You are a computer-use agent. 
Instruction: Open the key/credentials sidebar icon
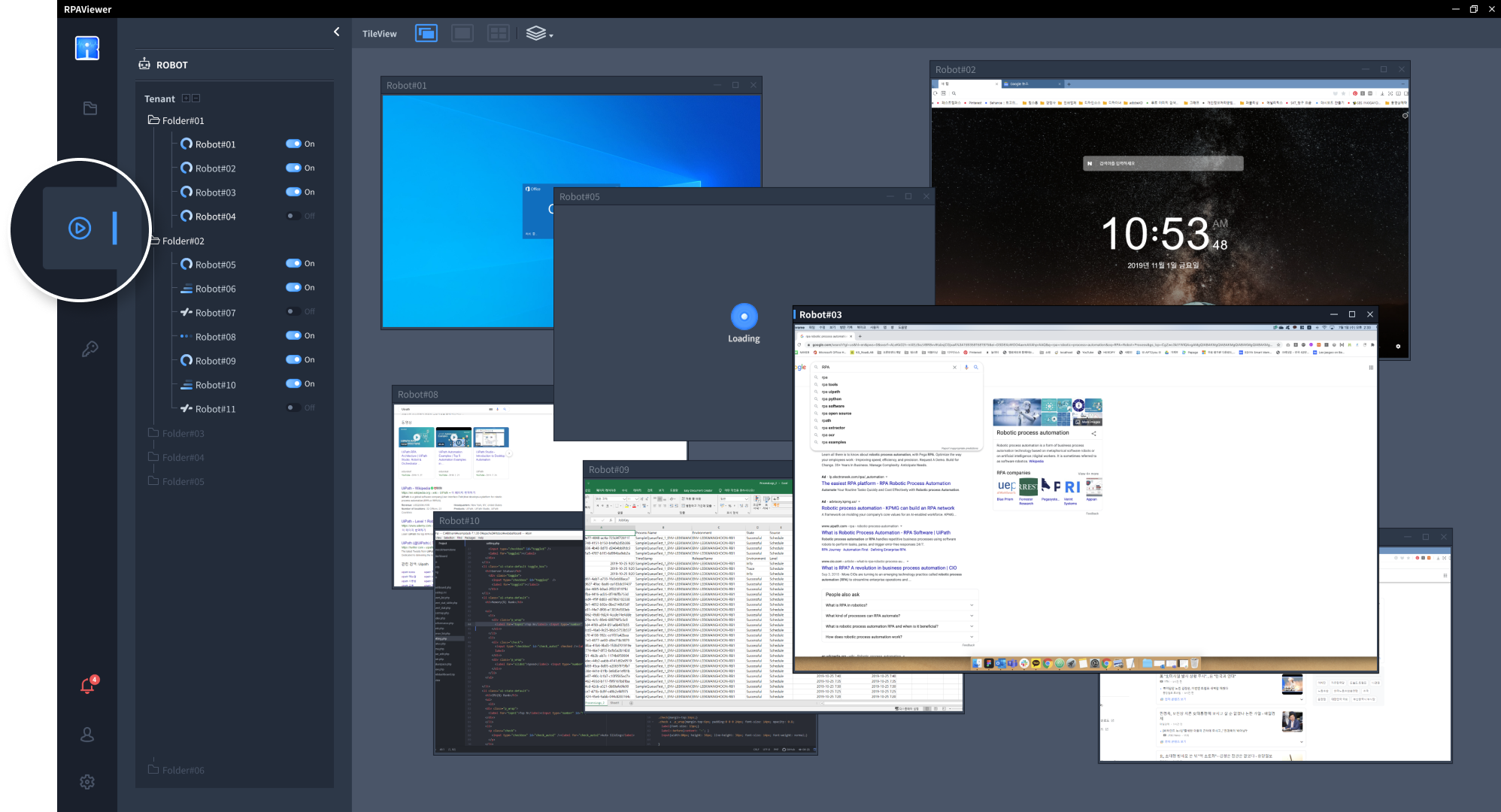click(x=89, y=349)
